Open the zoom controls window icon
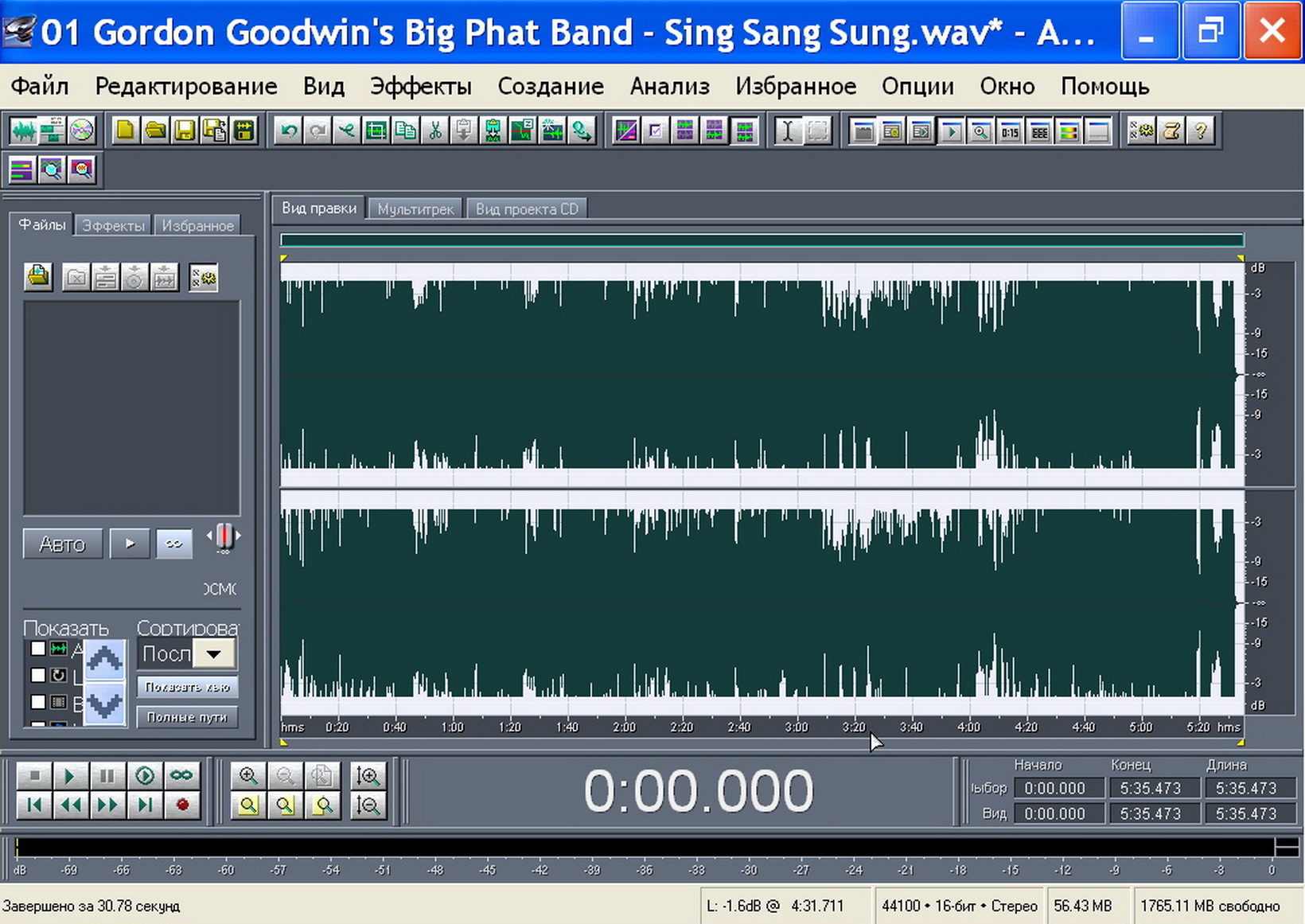The image size is (1305, 924). (980, 131)
